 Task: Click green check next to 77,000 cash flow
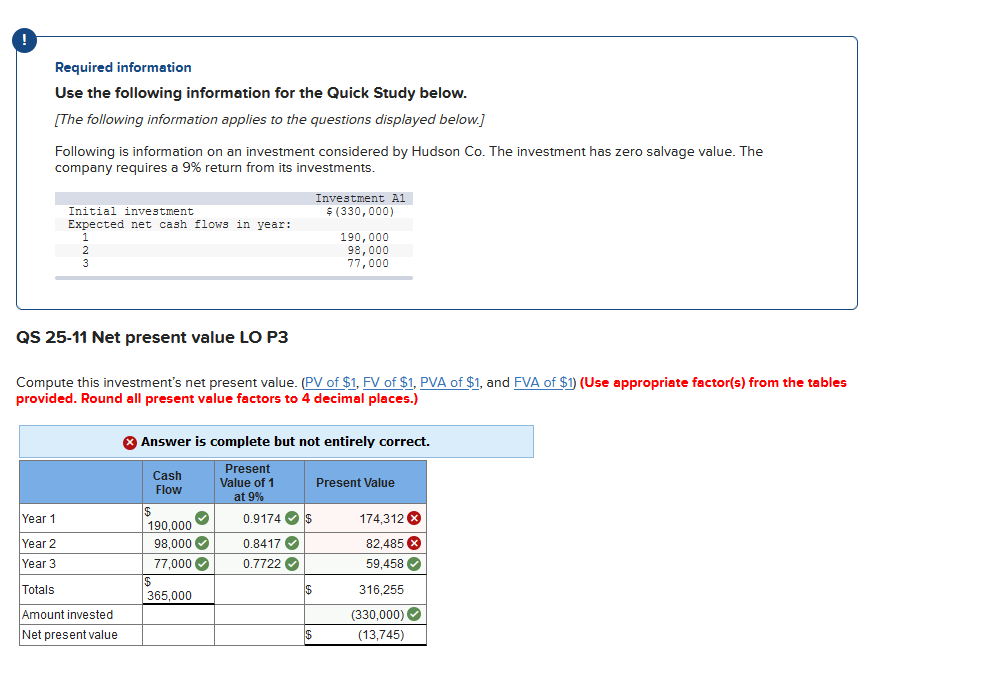[x=202, y=564]
